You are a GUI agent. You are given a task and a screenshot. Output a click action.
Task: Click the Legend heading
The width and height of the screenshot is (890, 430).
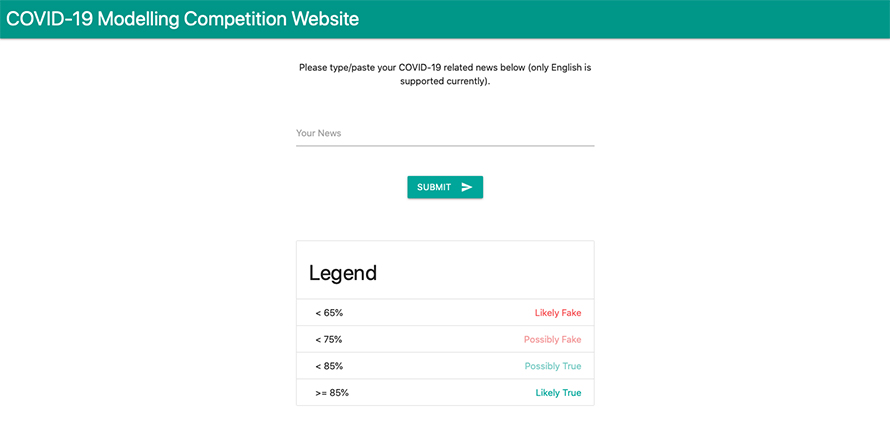point(343,272)
